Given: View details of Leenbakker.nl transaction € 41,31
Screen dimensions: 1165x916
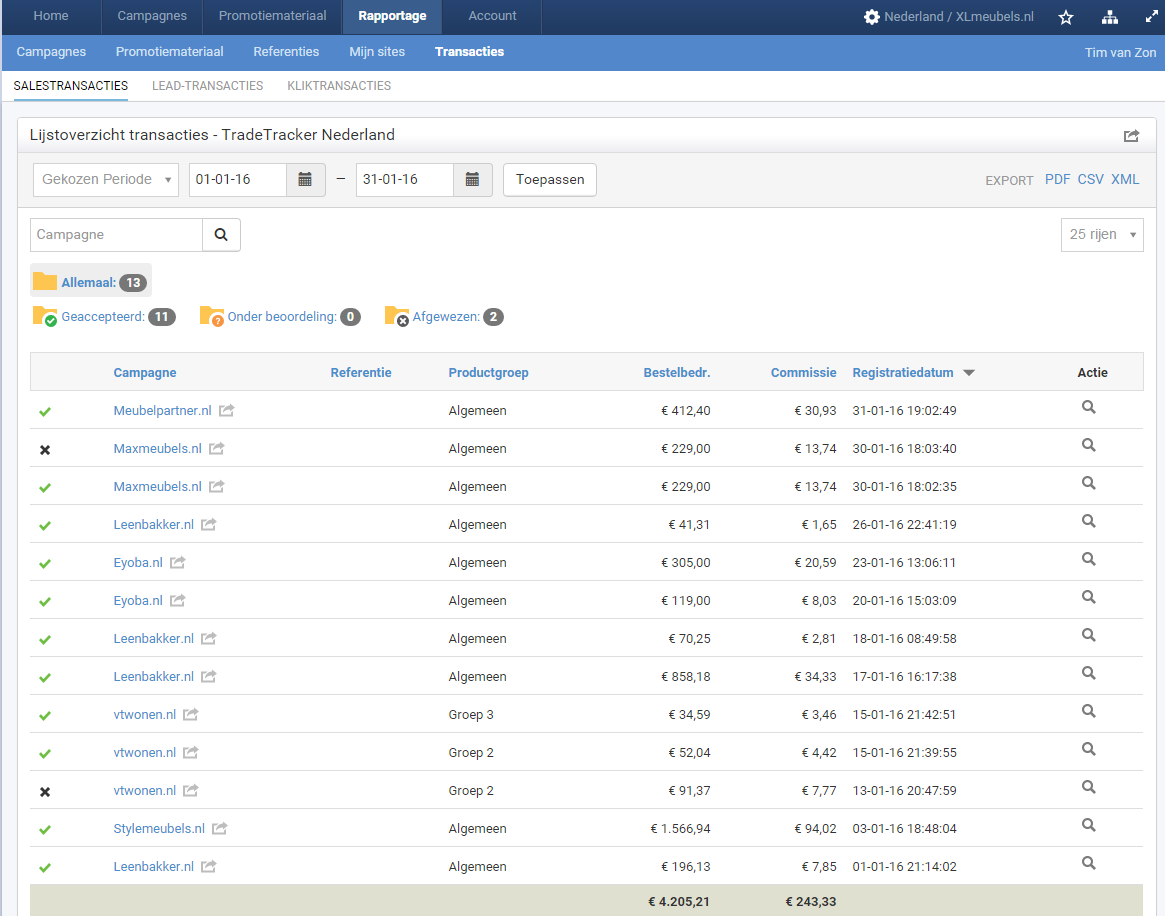Looking at the screenshot, I should 1088,521.
